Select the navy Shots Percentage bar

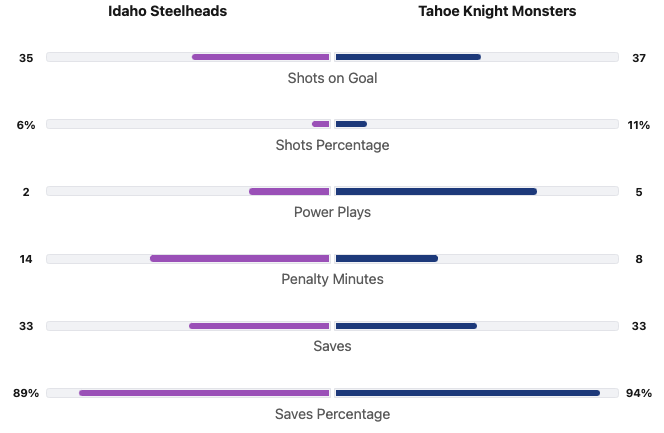[351, 124]
